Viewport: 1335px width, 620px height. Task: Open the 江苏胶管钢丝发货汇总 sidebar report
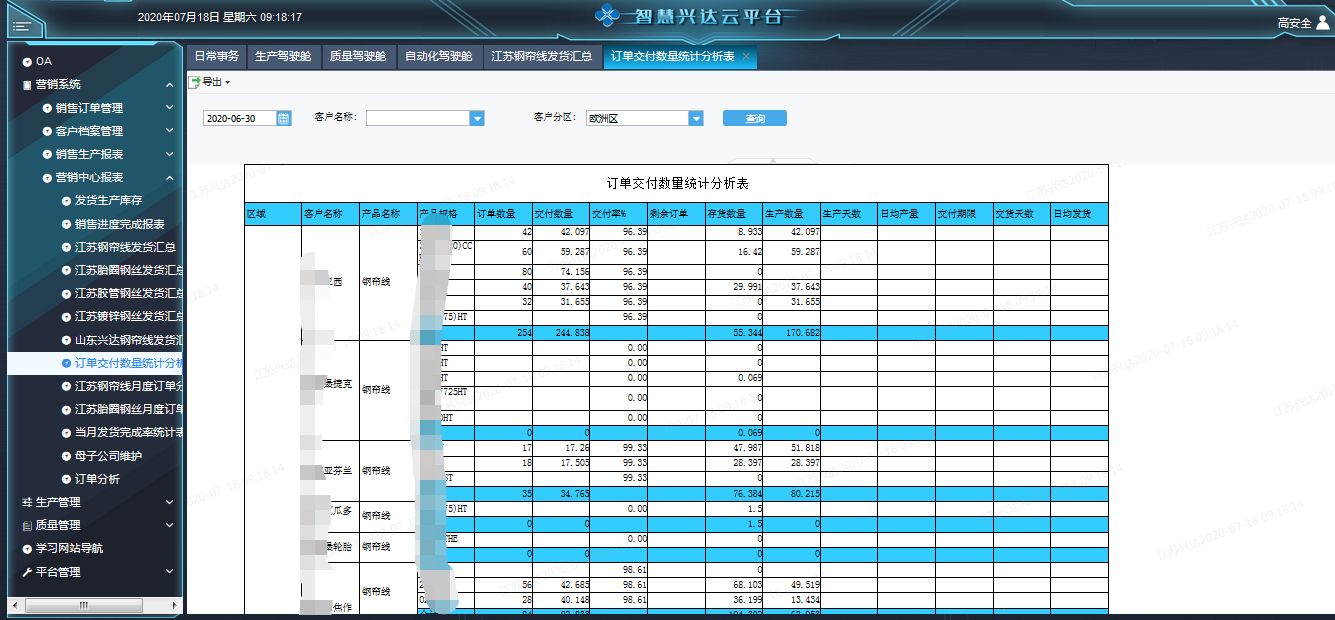click(128, 294)
